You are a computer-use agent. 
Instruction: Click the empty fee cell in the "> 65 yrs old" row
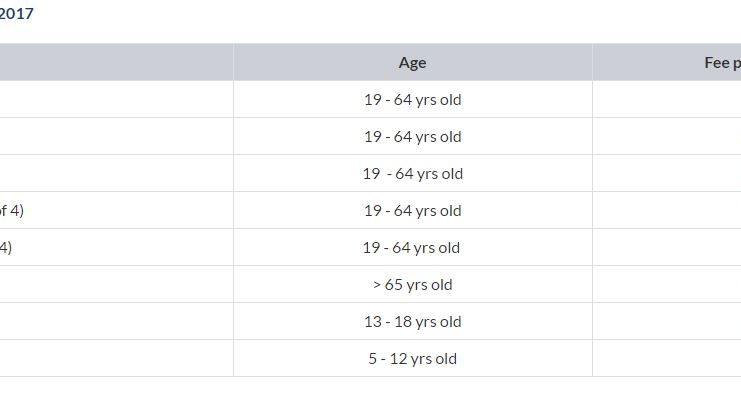point(667,285)
